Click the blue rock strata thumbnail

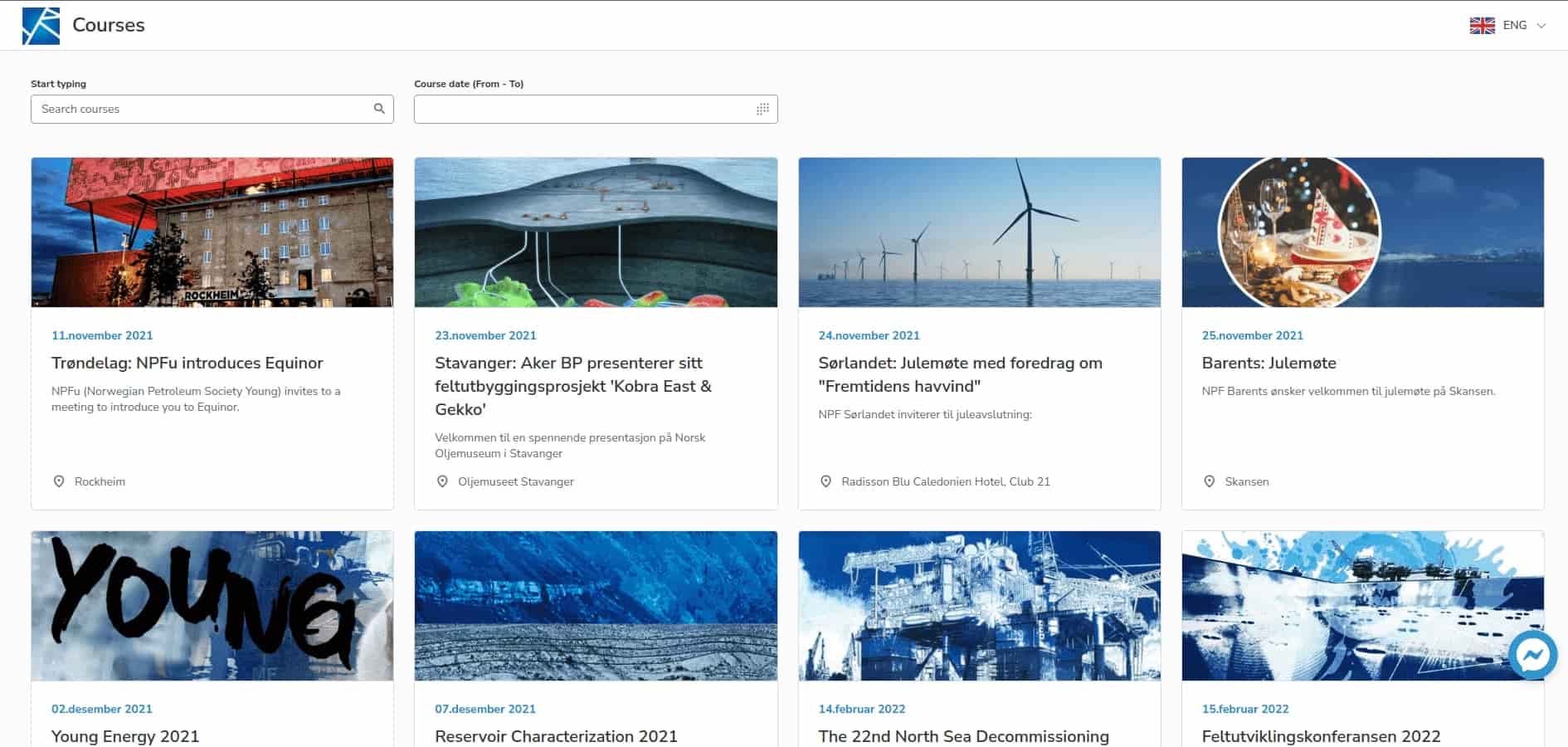(x=596, y=606)
